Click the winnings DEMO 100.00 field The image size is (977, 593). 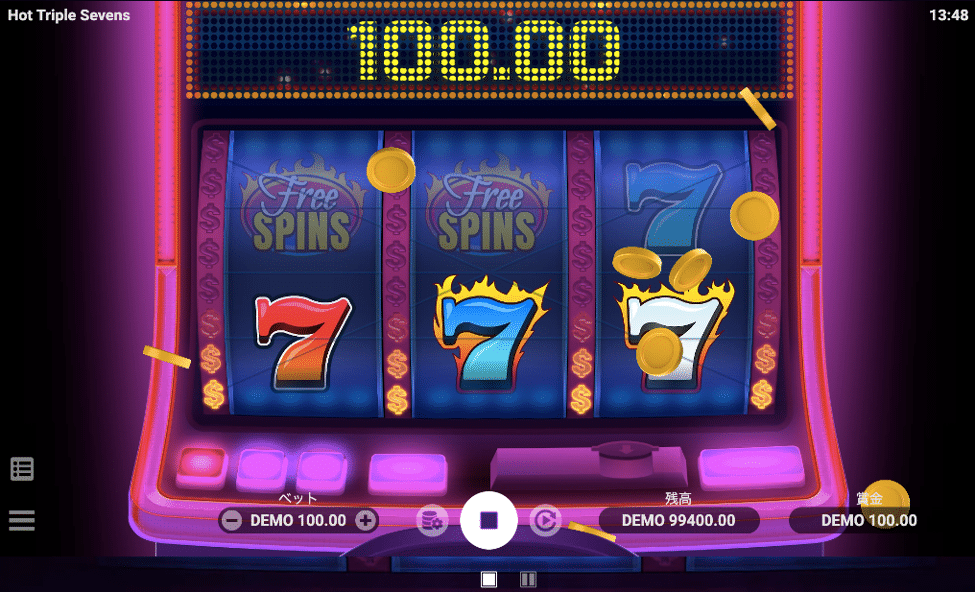(x=869, y=520)
